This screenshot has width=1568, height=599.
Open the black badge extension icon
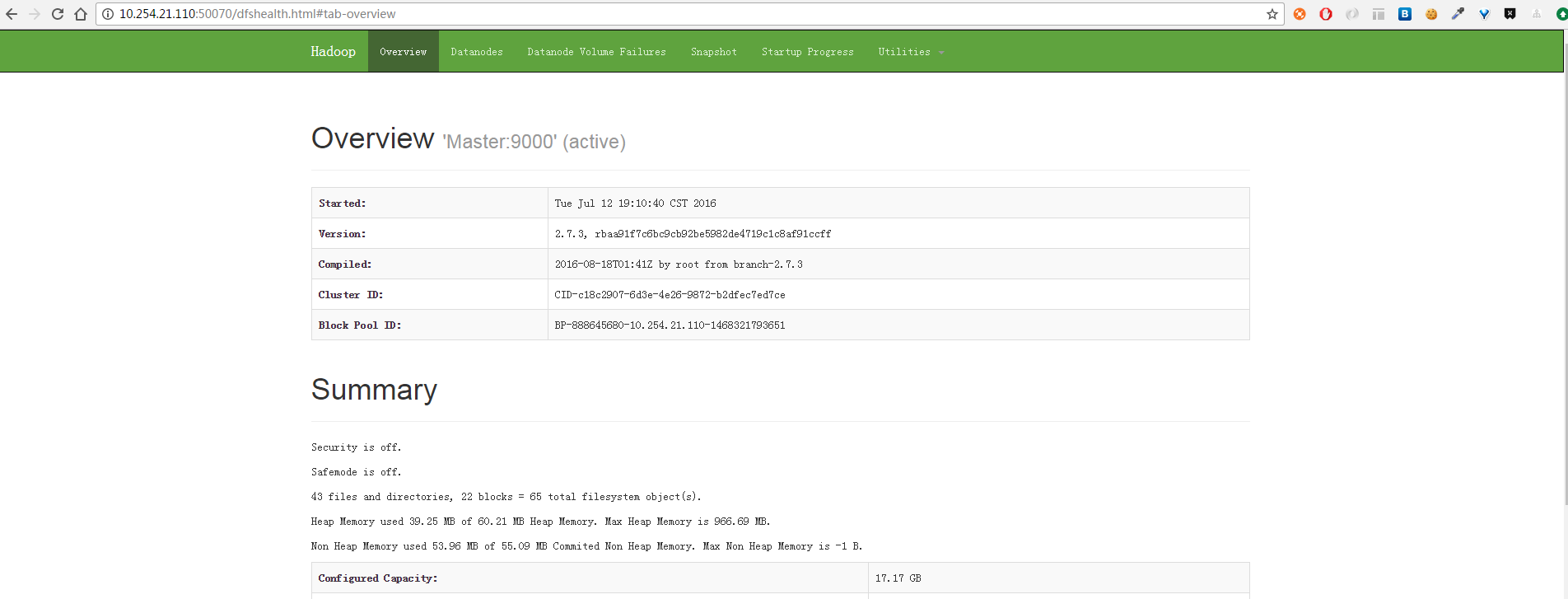pyautogui.click(x=1510, y=14)
